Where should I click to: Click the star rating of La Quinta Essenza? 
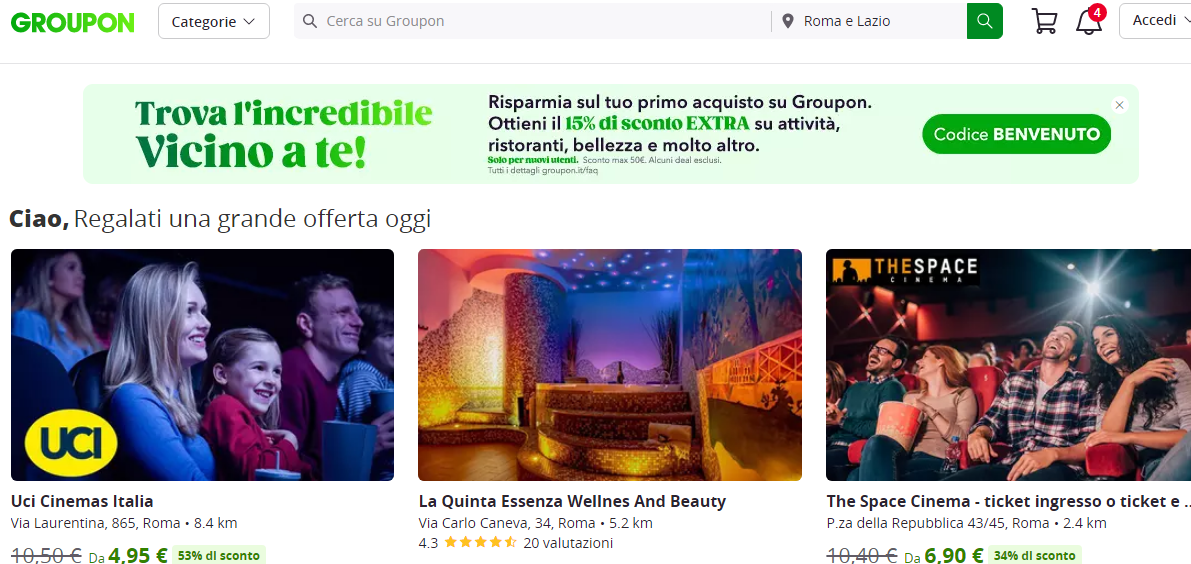pos(480,543)
